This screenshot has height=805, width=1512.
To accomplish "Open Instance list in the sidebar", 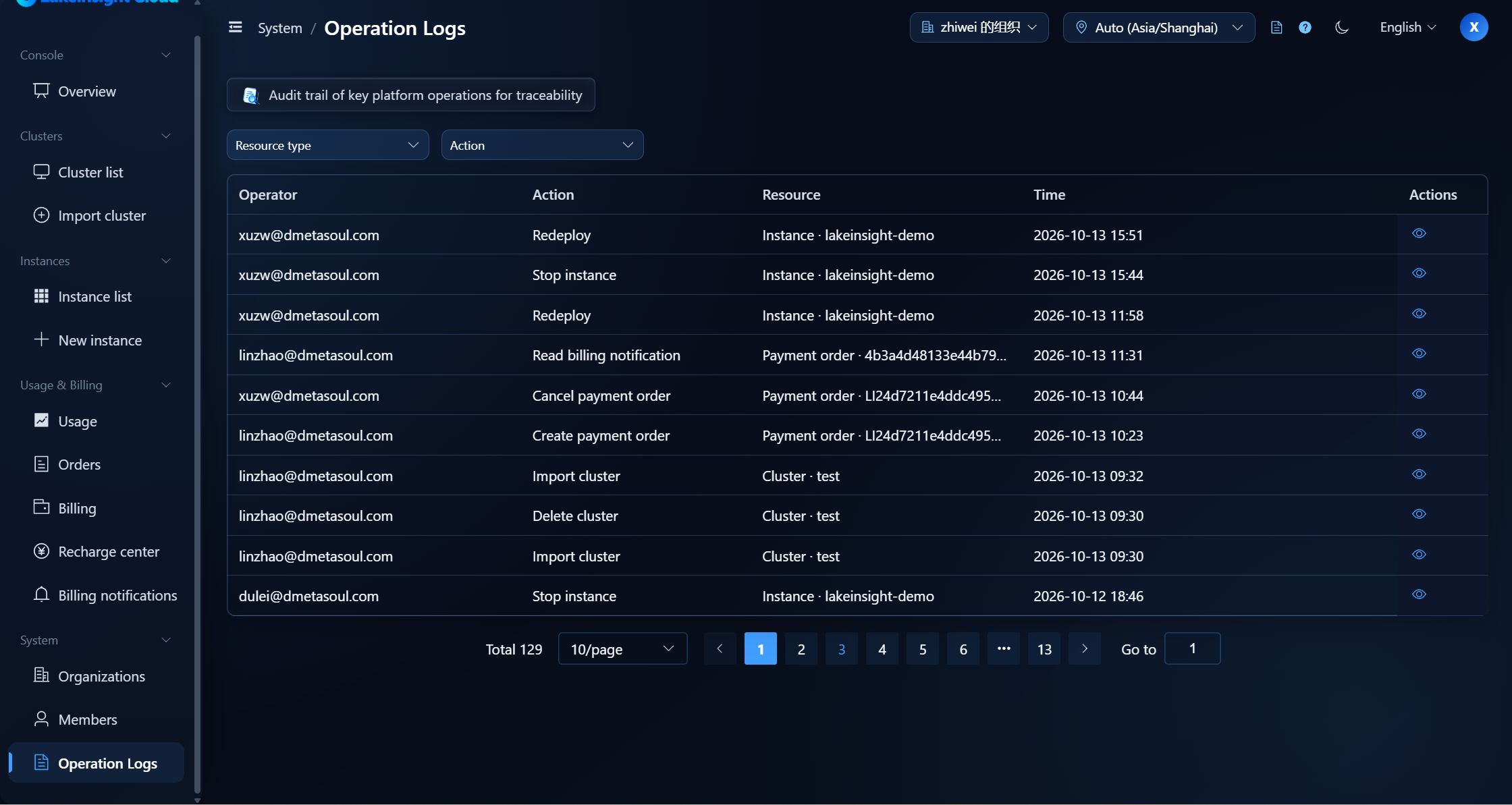I will [96, 296].
